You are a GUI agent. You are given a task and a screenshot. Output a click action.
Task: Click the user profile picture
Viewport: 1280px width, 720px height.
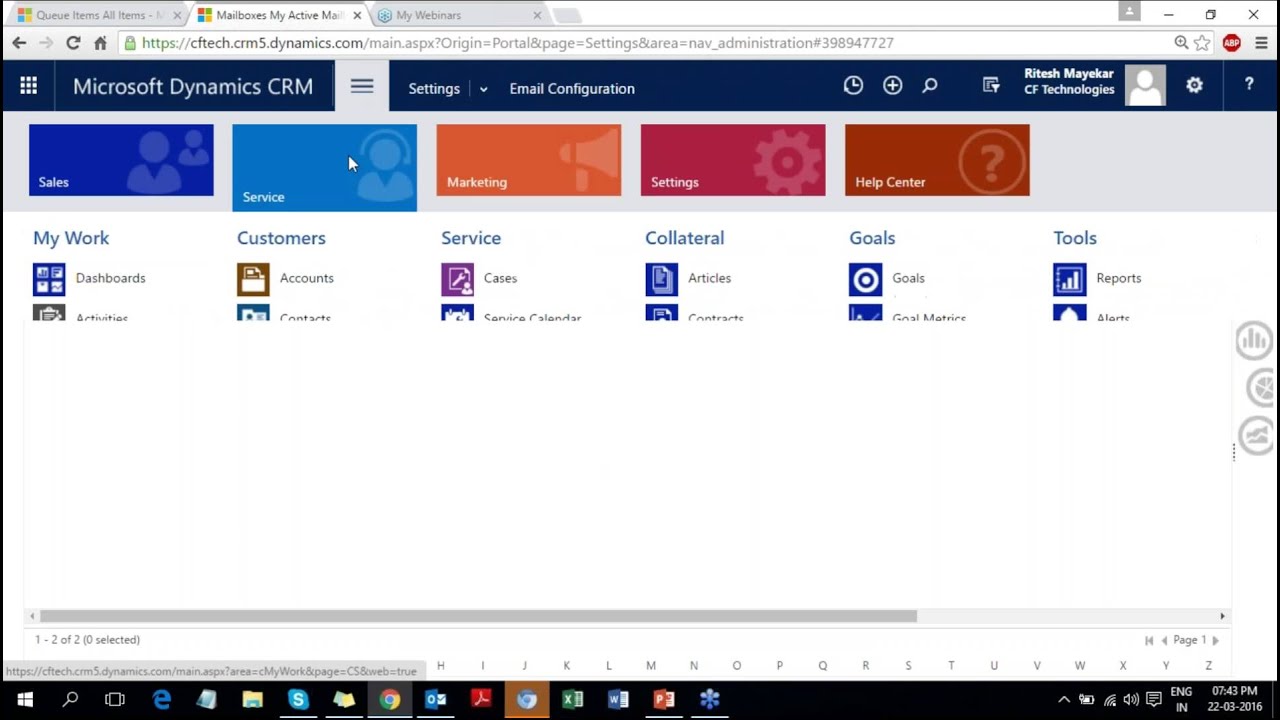tap(1145, 86)
